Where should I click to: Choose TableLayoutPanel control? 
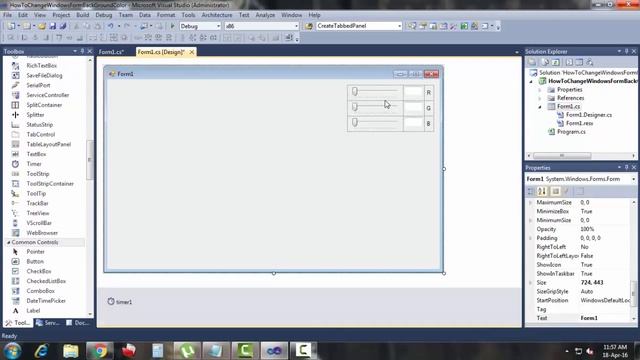click(x=49, y=144)
